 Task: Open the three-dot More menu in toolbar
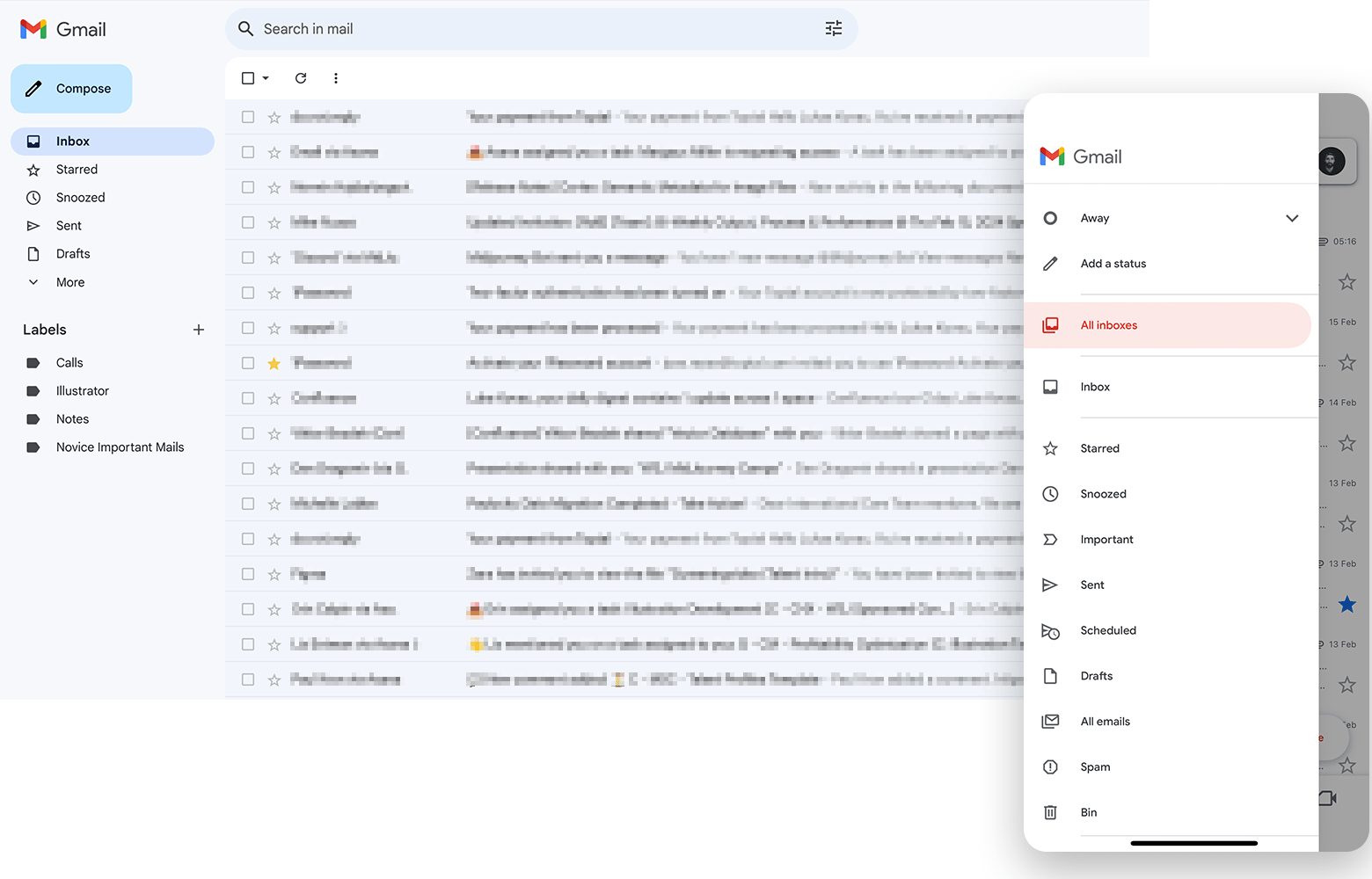click(x=336, y=78)
